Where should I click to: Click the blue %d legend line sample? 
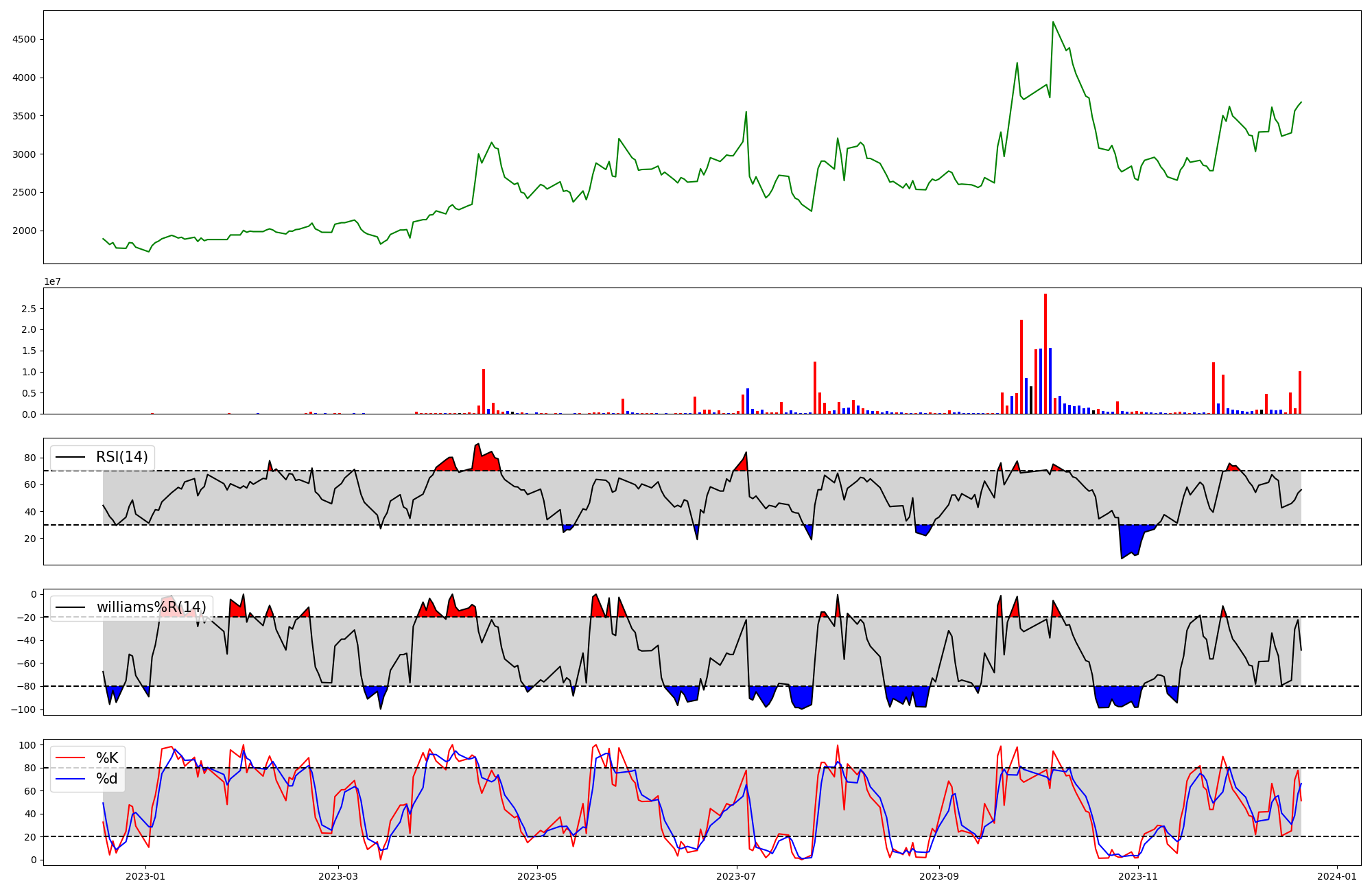[71, 779]
